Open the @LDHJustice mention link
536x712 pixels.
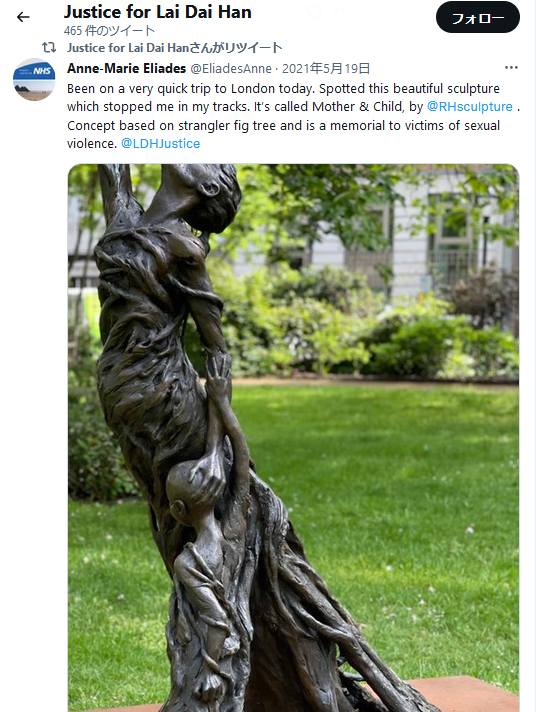coord(160,143)
